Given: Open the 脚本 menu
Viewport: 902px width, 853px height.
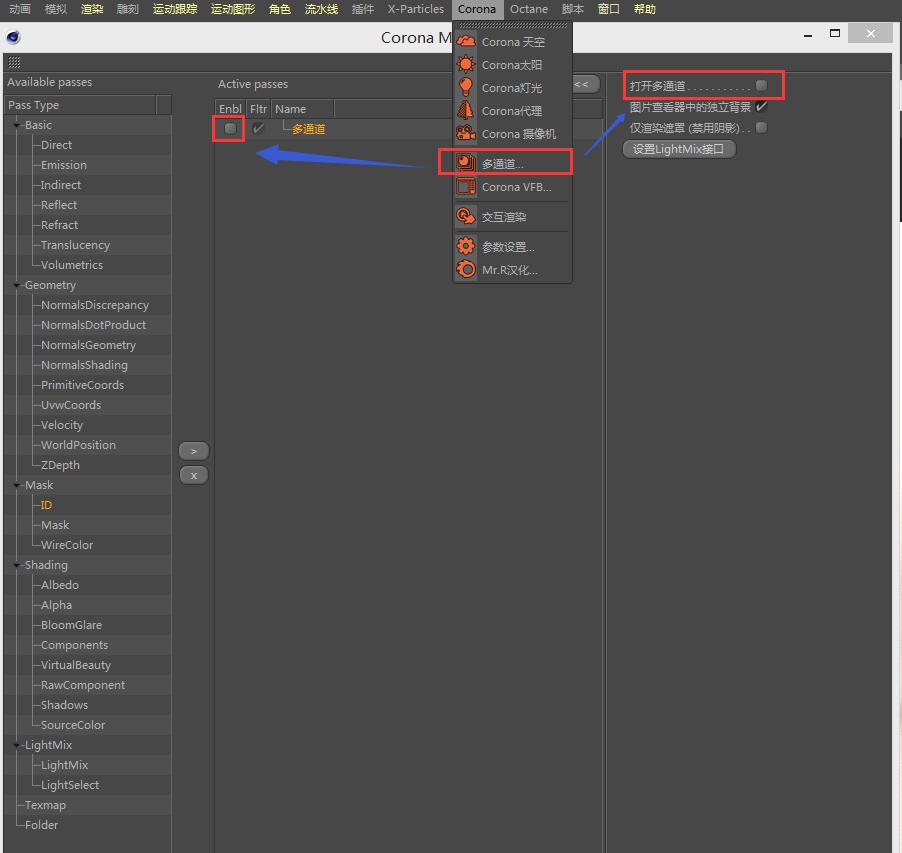Looking at the screenshot, I should point(572,9).
